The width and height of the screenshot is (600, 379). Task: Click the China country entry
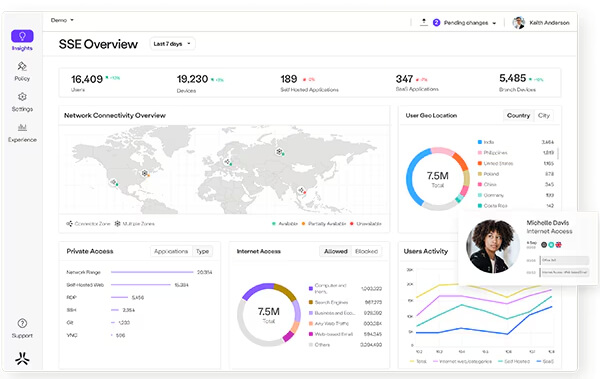point(515,184)
